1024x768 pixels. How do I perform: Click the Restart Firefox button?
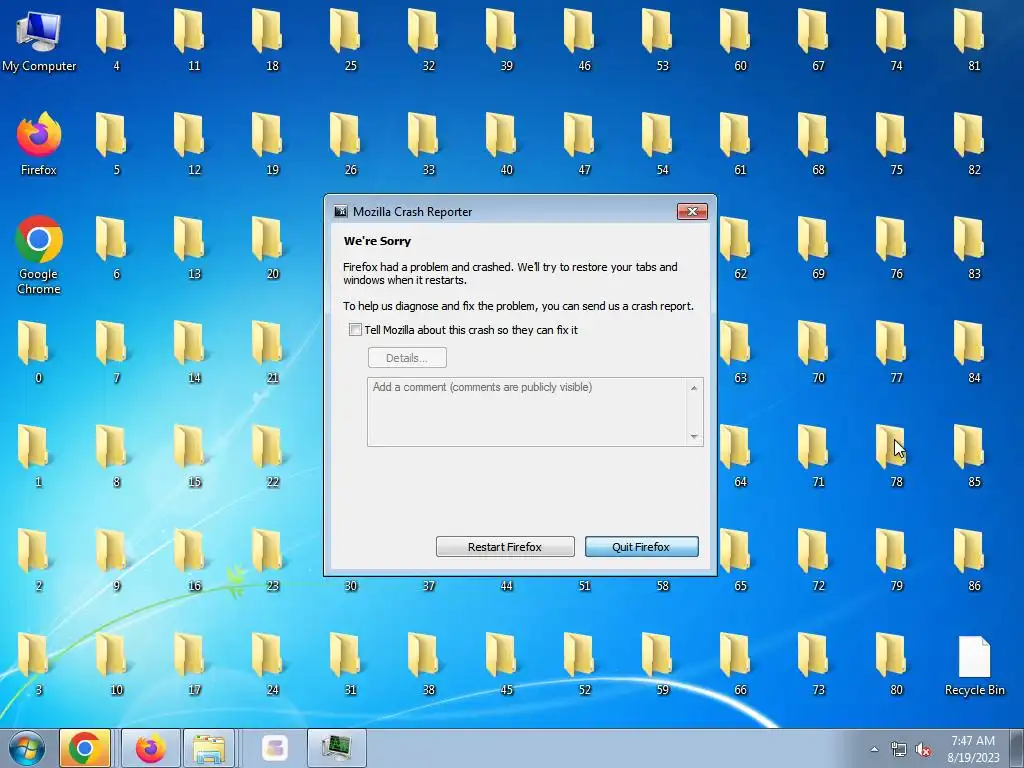tap(505, 547)
